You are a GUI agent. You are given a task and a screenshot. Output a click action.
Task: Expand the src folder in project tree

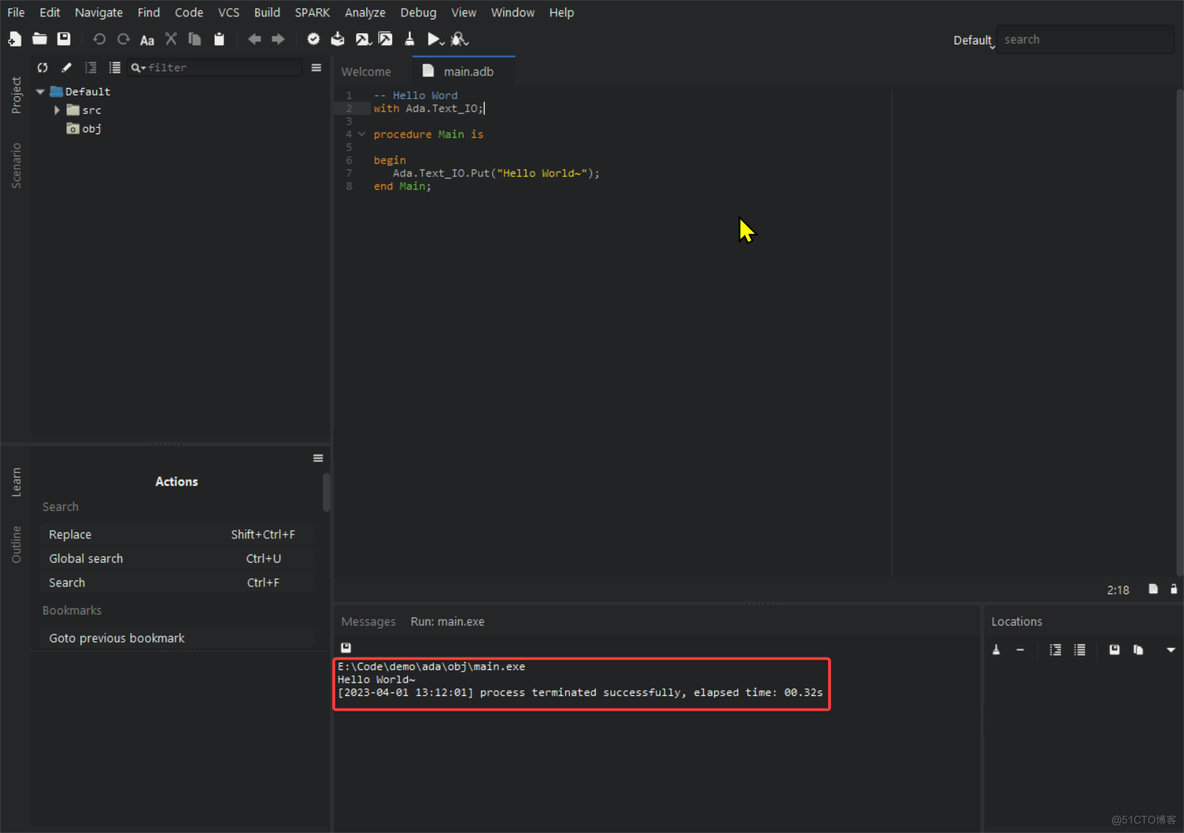tap(57, 110)
